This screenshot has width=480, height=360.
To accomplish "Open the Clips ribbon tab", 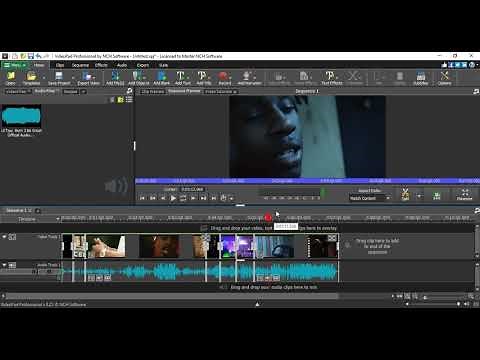I will 60,65.
